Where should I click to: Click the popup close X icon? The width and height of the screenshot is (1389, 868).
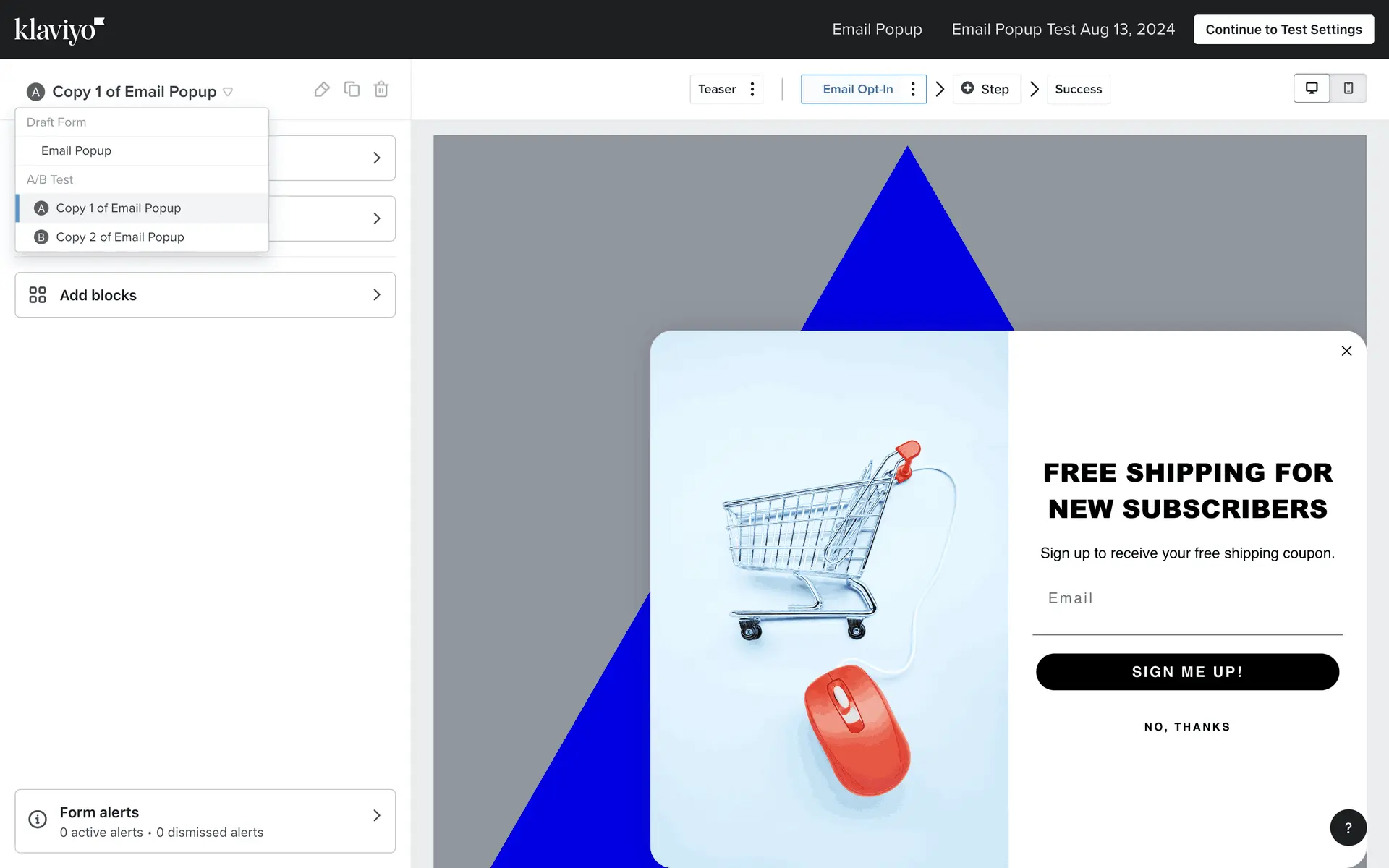coord(1346,351)
